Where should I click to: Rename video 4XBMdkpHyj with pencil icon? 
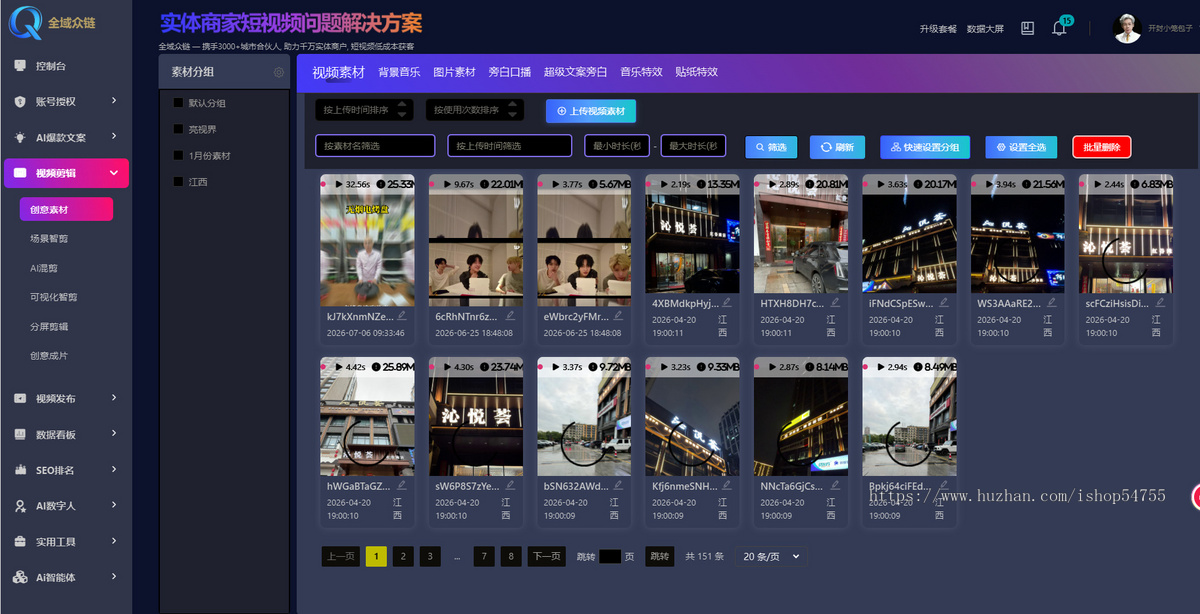pos(726,301)
